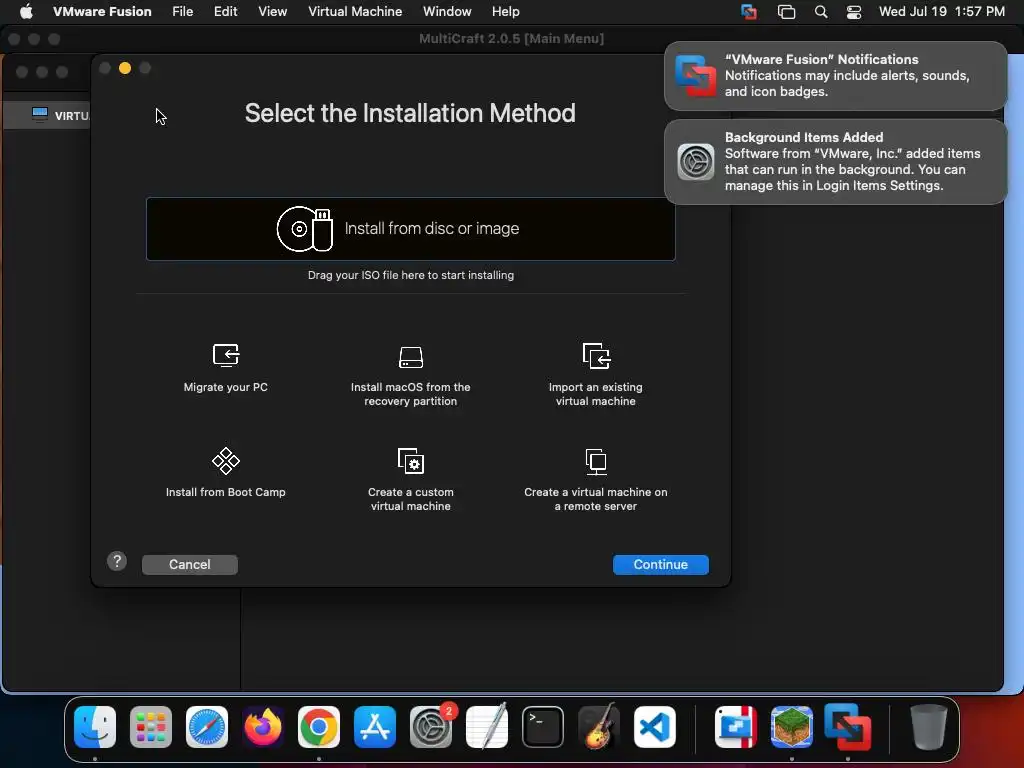Open the red-and-blue window app icon in Dock
This screenshot has height=768, width=1024.
(x=735, y=726)
